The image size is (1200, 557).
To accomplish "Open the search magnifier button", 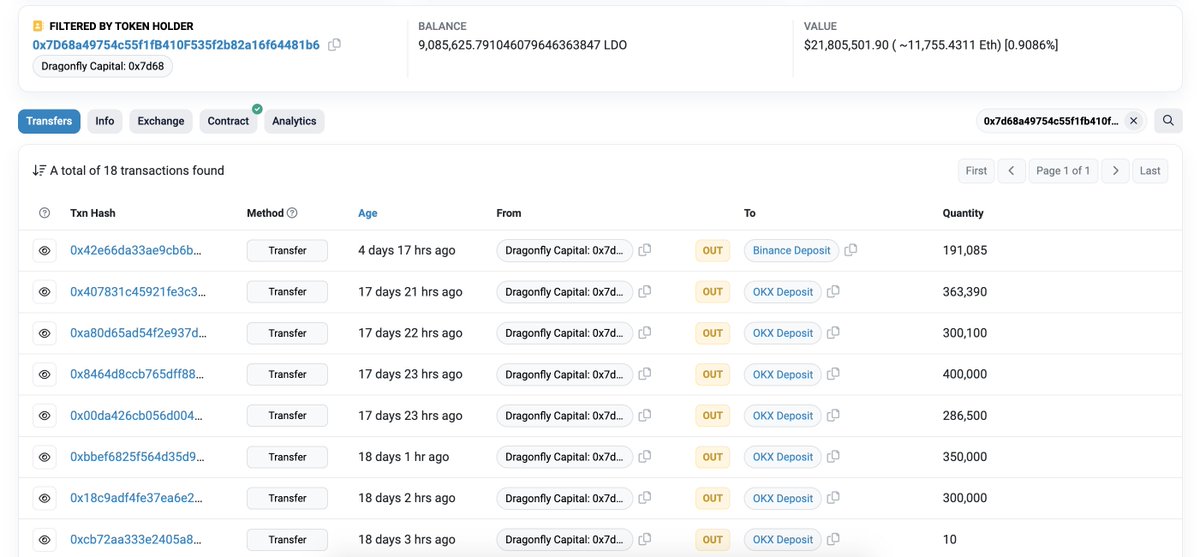I will coord(1167,121).
